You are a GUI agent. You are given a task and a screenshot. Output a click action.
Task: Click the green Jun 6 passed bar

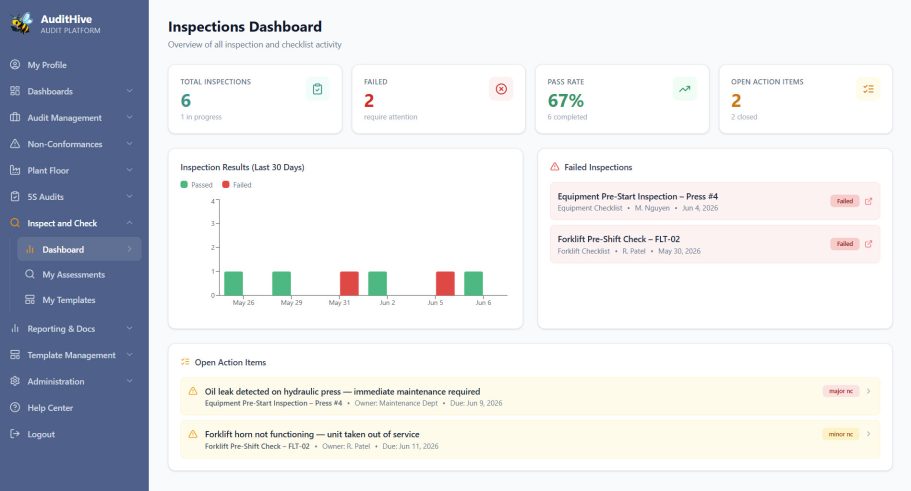pos(474,284)
